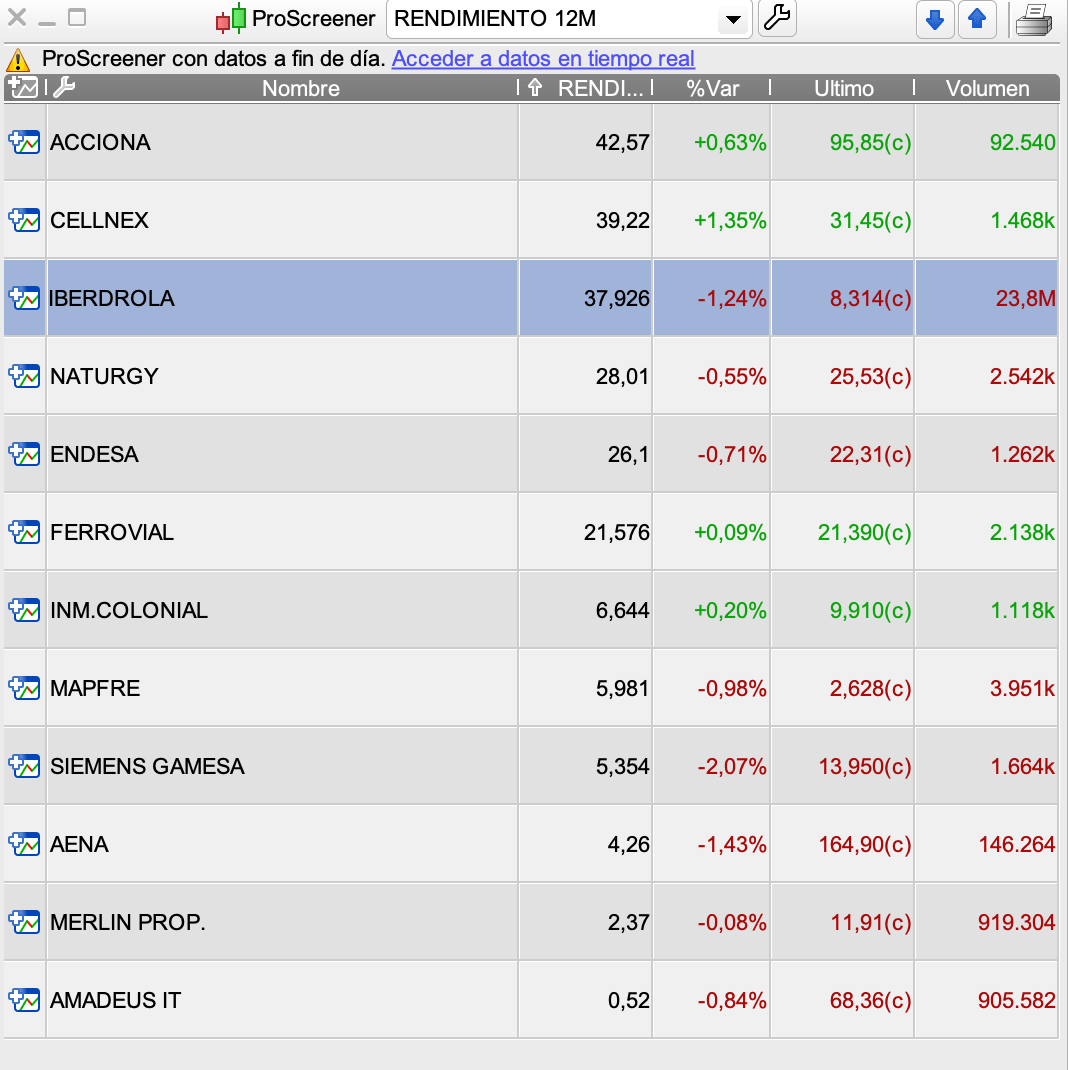Sort by the Volumen column header

click(x=987, y=88)
